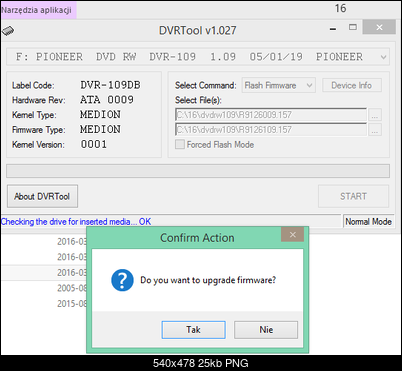Maximize the DVRTool window
402x371 pixels.
(x=353, y=27)
